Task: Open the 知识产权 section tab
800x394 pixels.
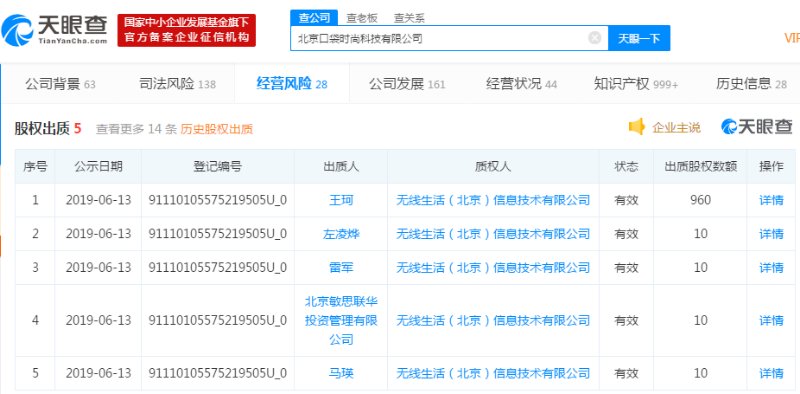Action: point(636,84)
